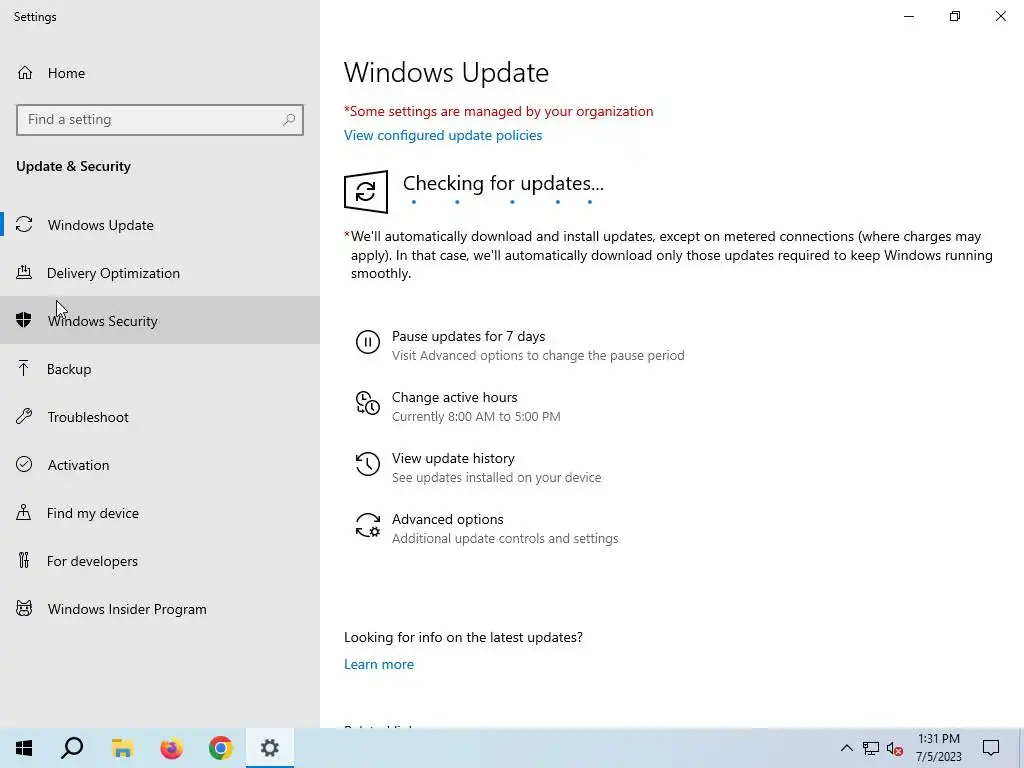Open For developers settings

pos(160,560)
